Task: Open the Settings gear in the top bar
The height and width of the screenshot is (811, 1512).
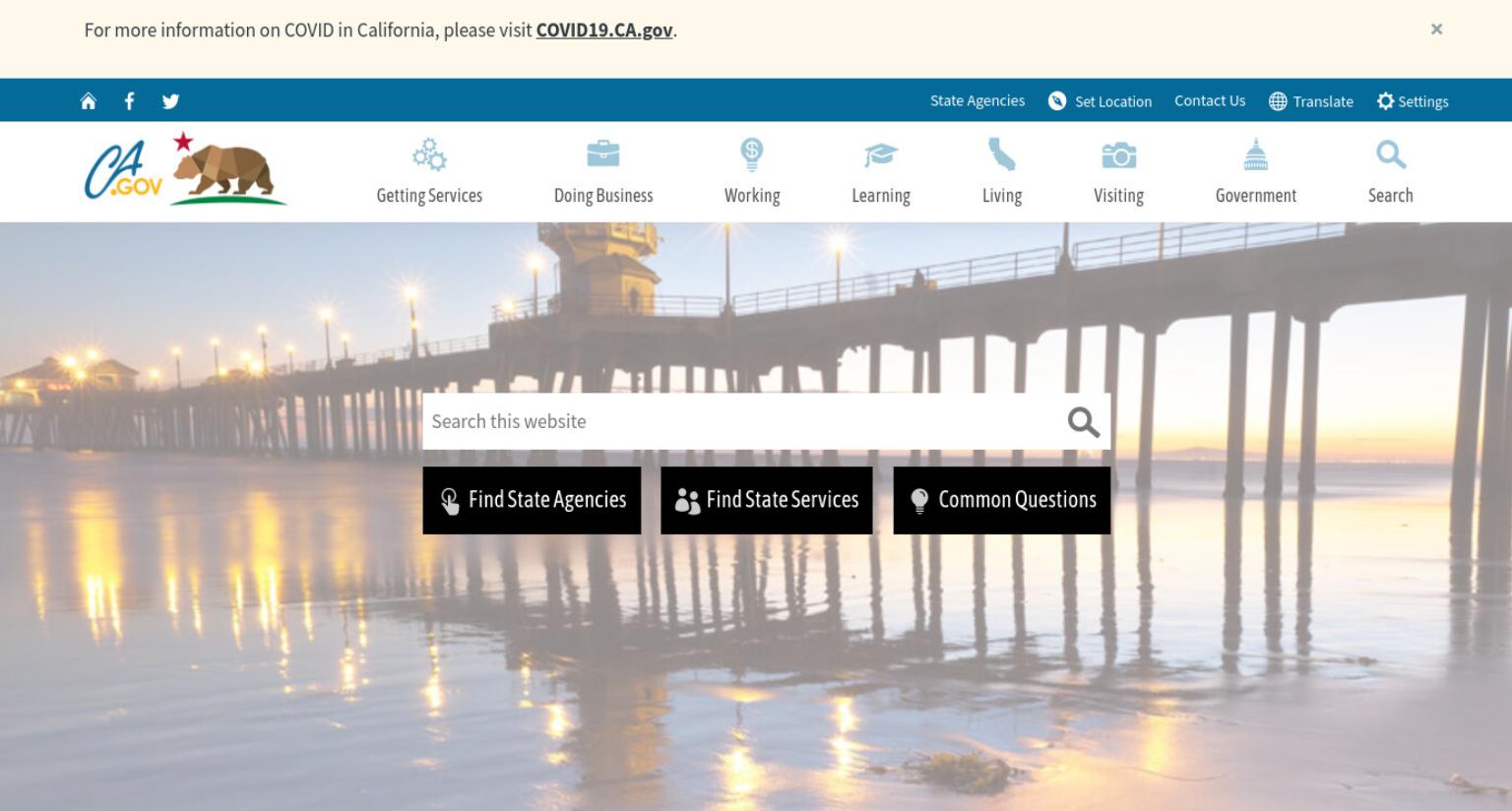Action: [1385, 101]
